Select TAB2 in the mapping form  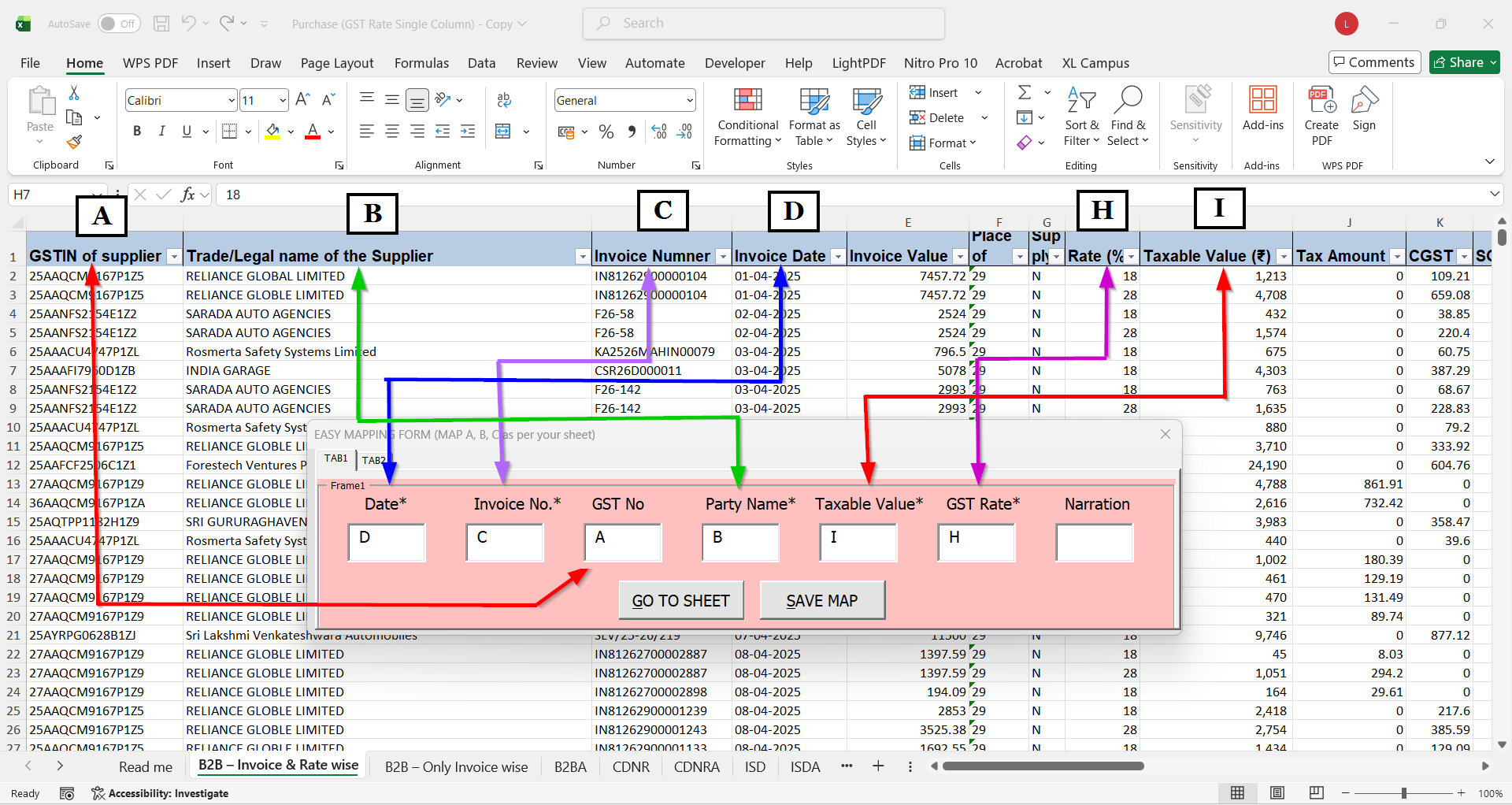[373, 460]
